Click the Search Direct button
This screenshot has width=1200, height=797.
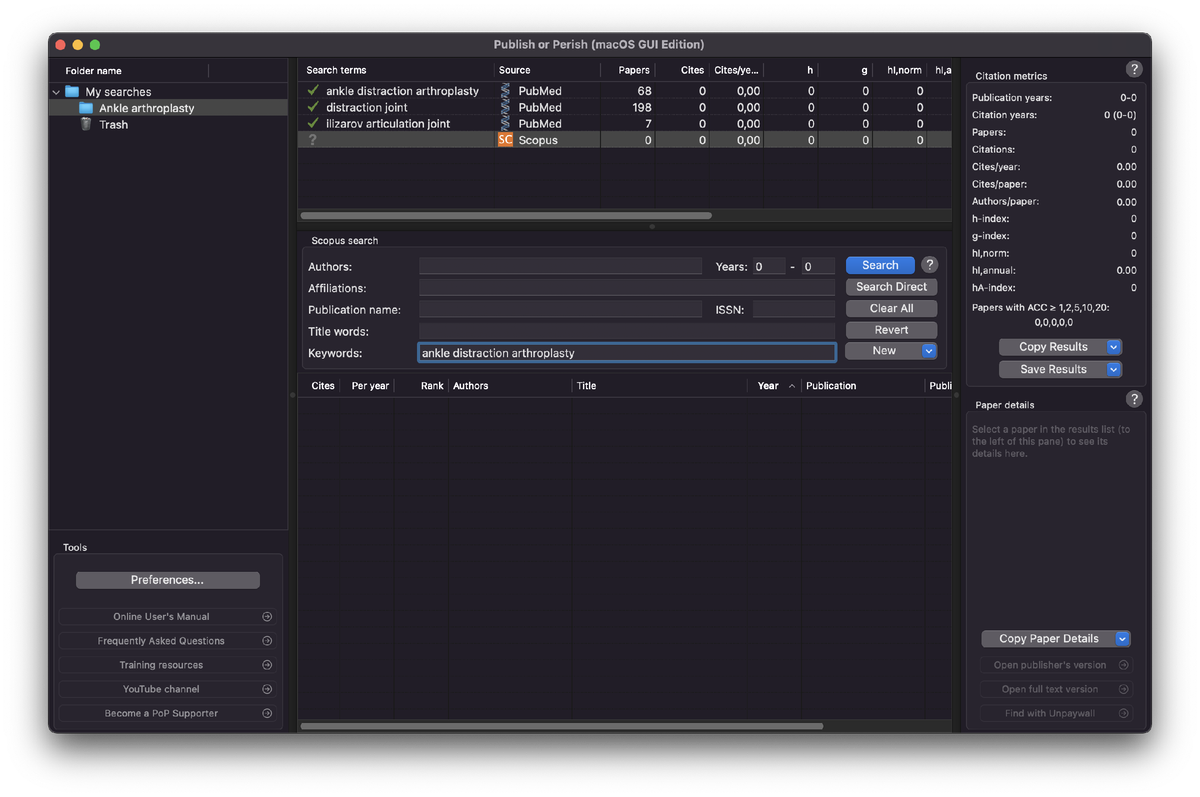892,287
